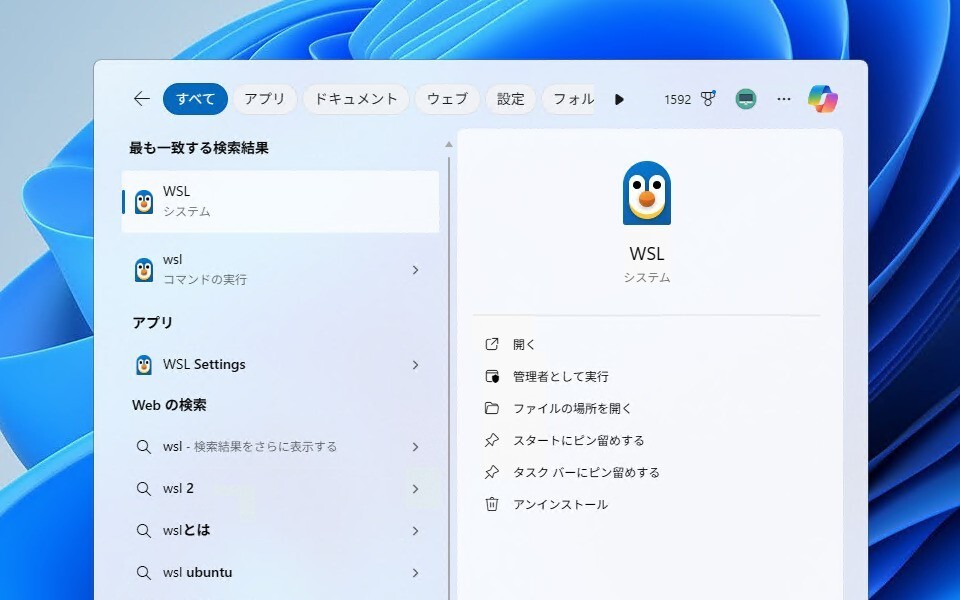Screen dimensions: 960x600
Task: Click the pin icon beside タスク バーにピン留めする
Action: tap(492, 471)
